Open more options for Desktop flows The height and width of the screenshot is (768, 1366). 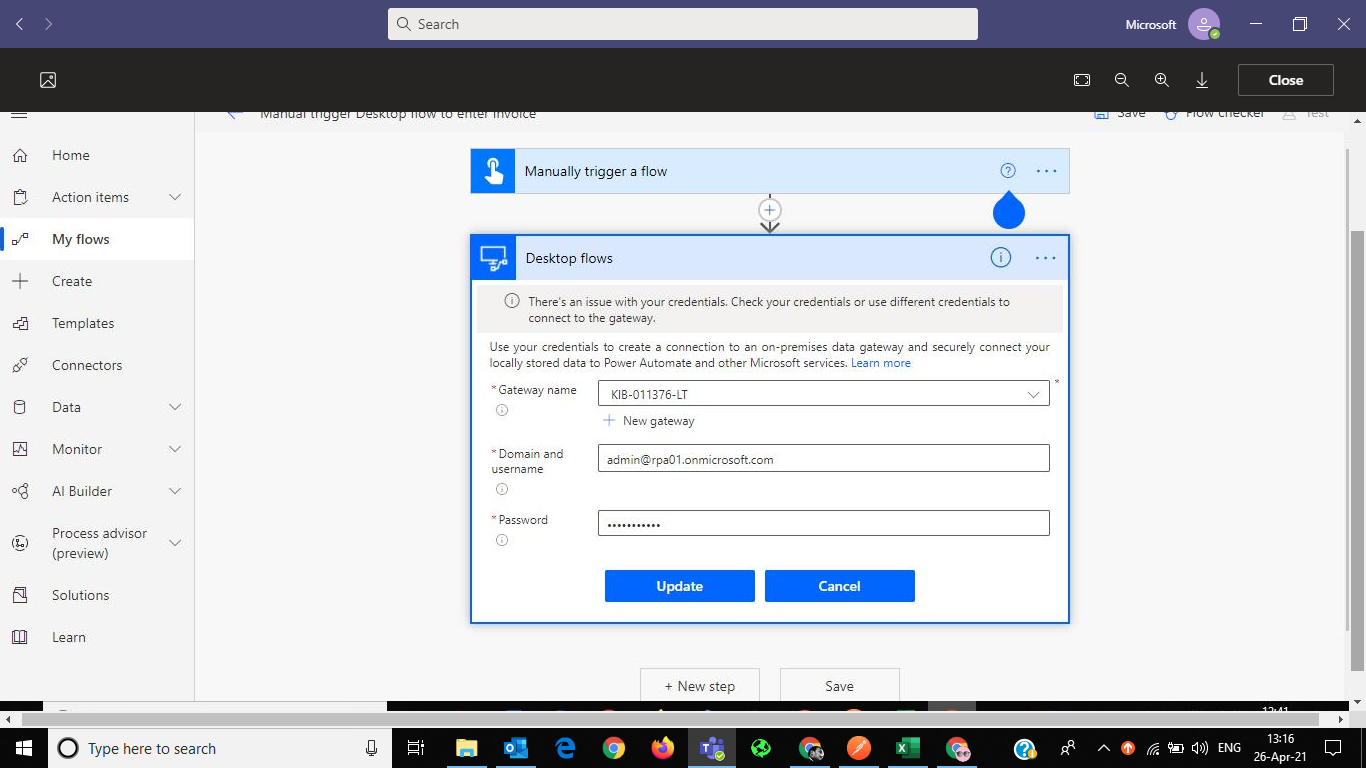1046,258
